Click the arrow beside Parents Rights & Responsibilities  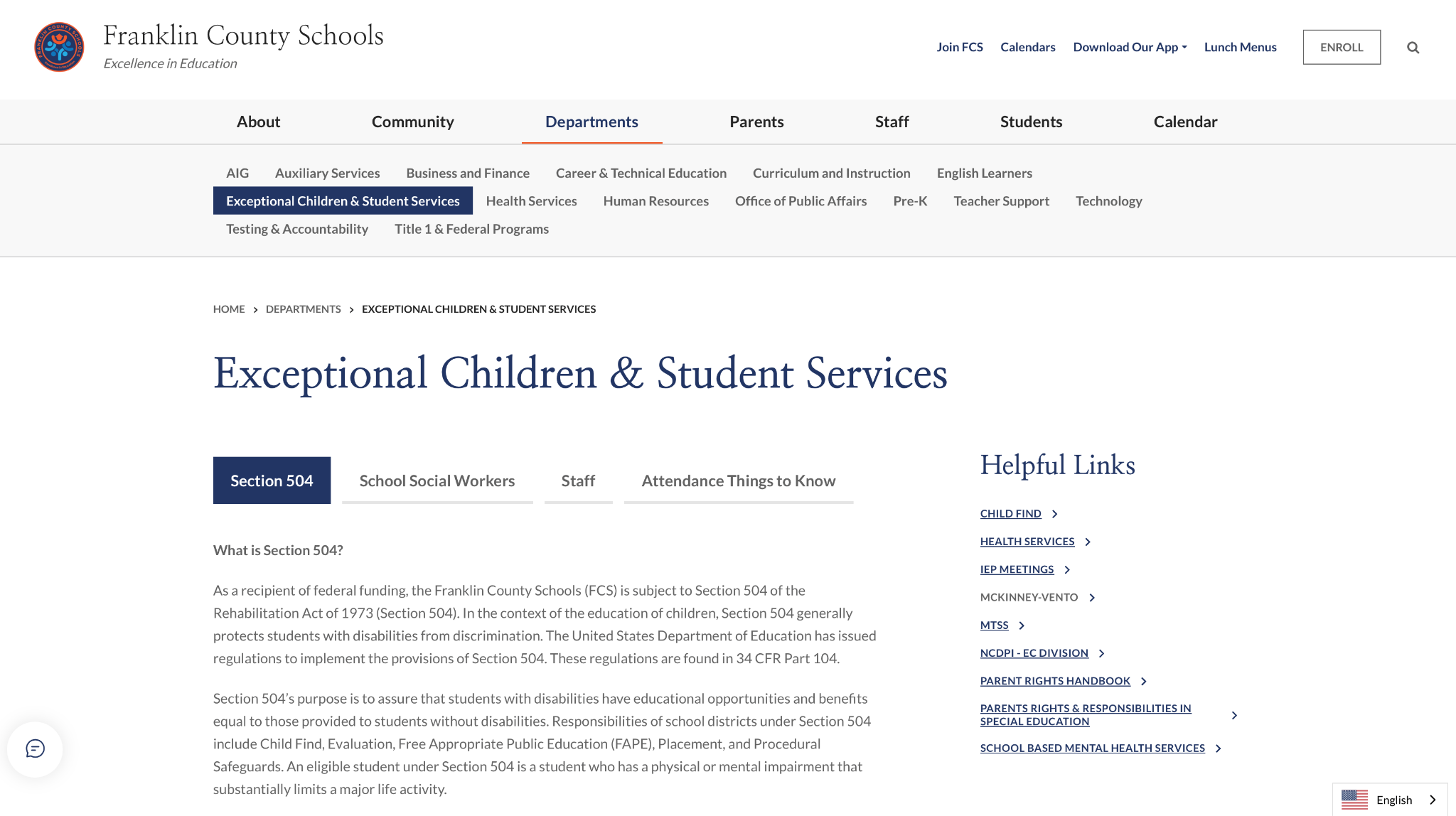1234,715
